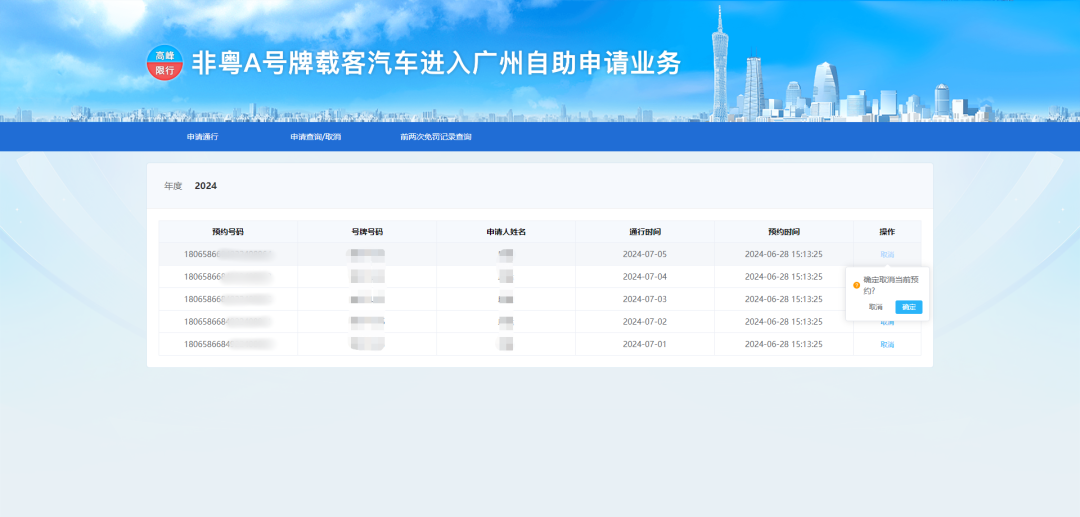Click 取消 link for the 2024-07-05 row
Viewport: 1080px width, 517px height.
887,254
